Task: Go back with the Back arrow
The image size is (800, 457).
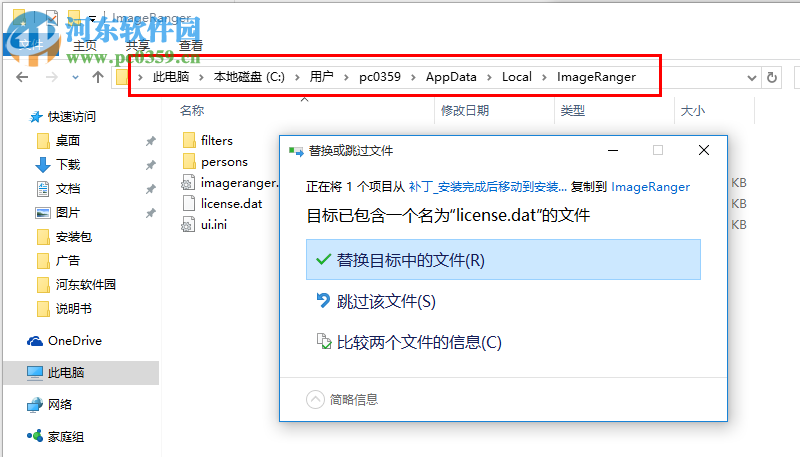Action: [22, 78]
